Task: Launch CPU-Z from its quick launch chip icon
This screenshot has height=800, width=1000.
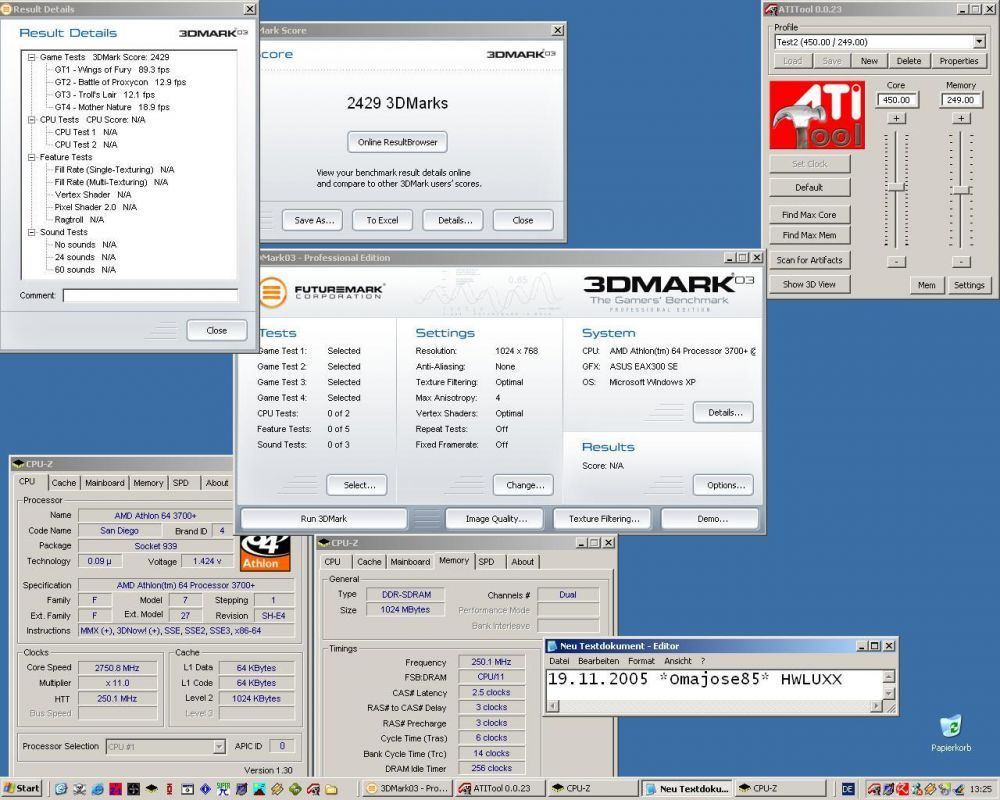Action: 151,789
